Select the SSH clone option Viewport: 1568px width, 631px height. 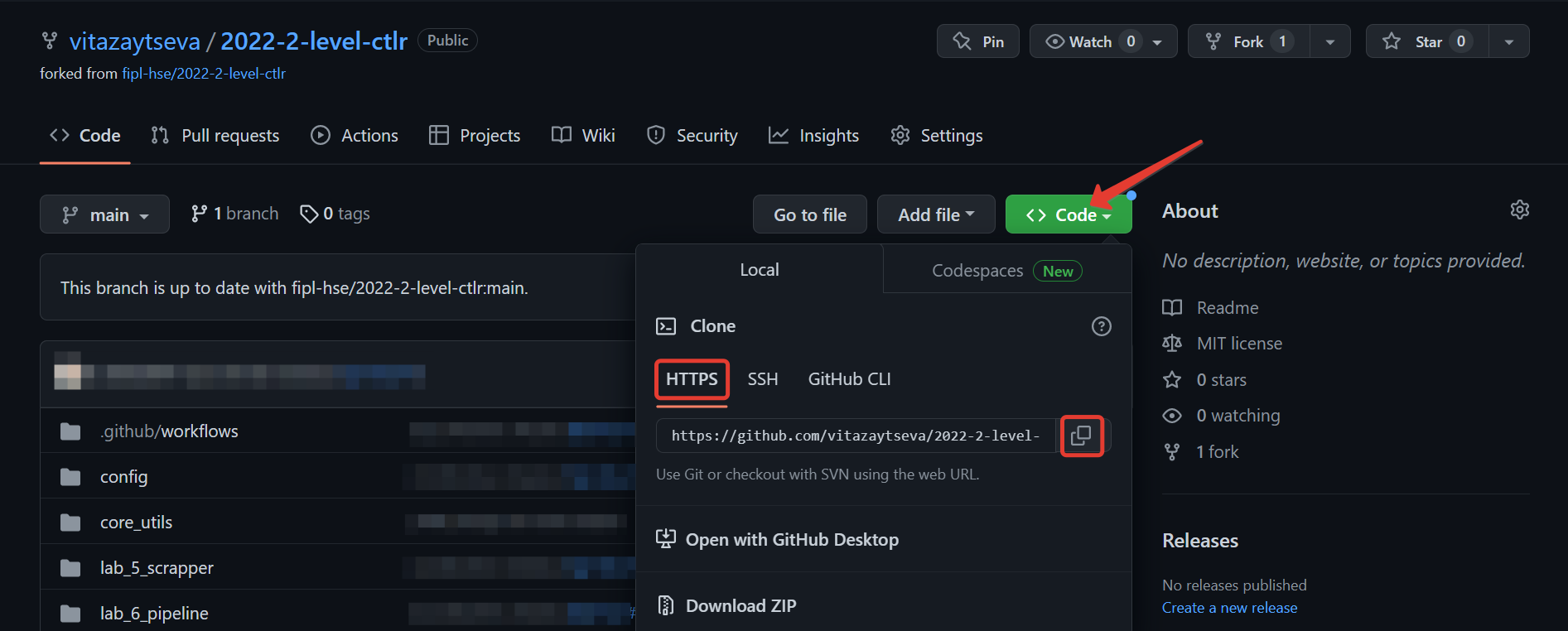pyautogui.click(x=763, y=379)
